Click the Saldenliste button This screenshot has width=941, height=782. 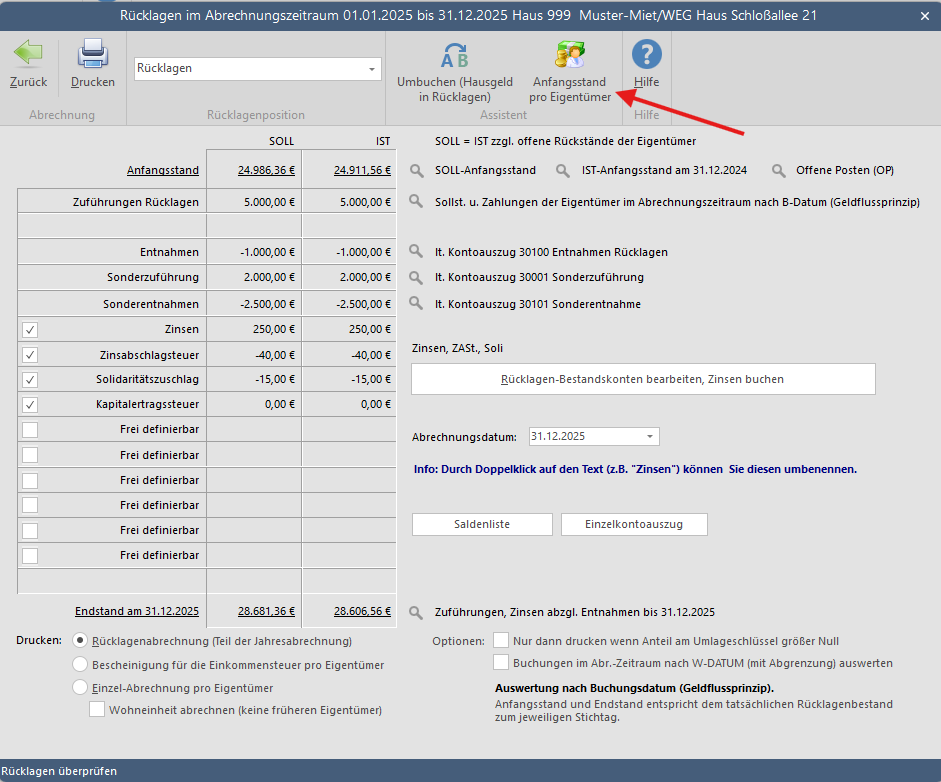tap(482, 524)
